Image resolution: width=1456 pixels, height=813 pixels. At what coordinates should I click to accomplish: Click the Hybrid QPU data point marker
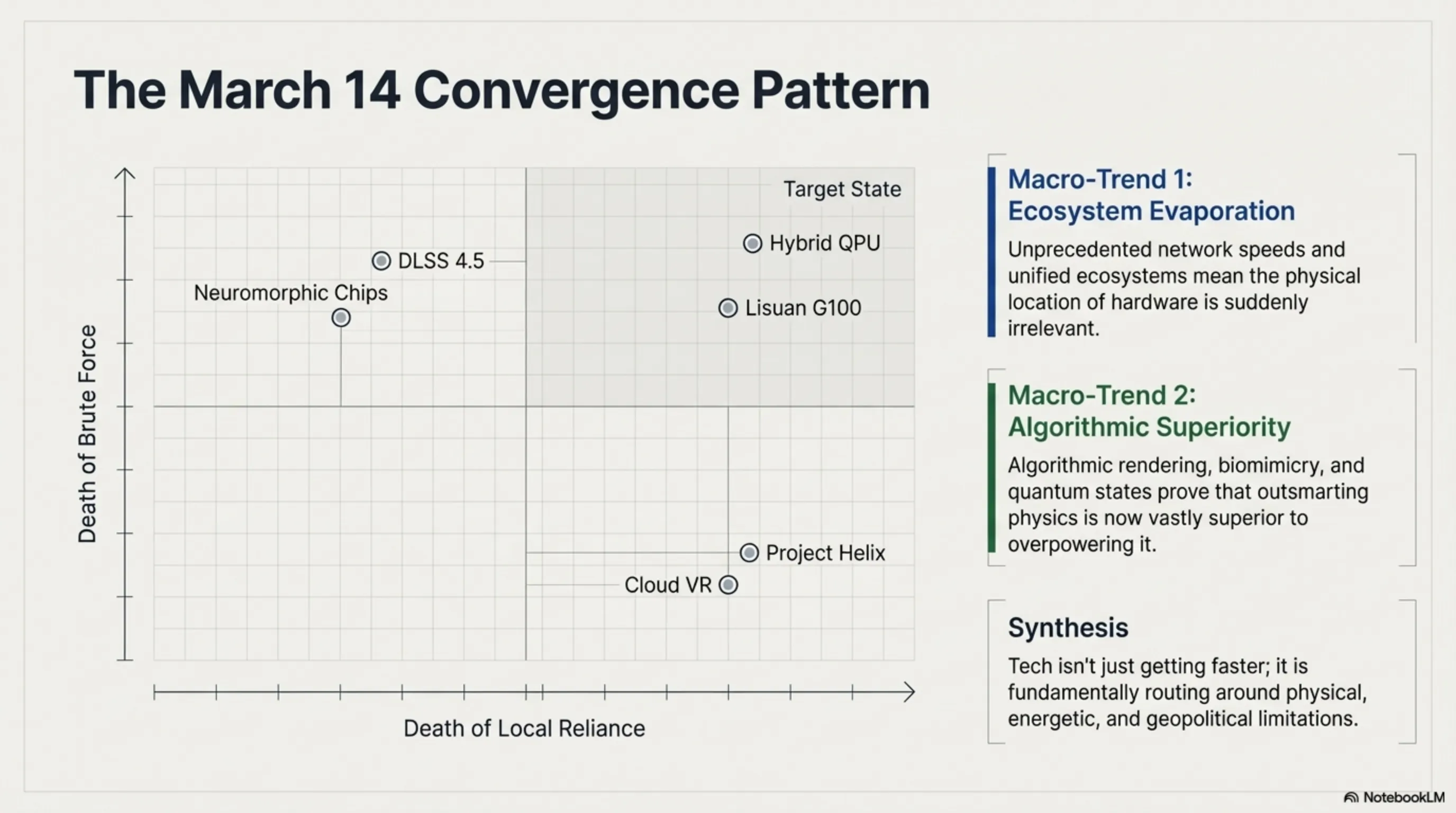coord(752,243)
